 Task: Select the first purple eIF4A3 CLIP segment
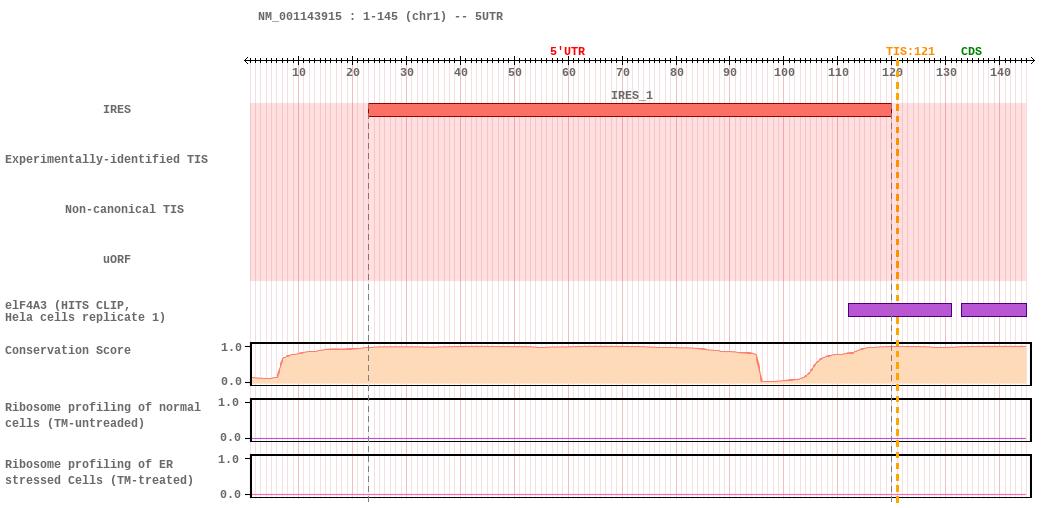click(x=899, y=310)
